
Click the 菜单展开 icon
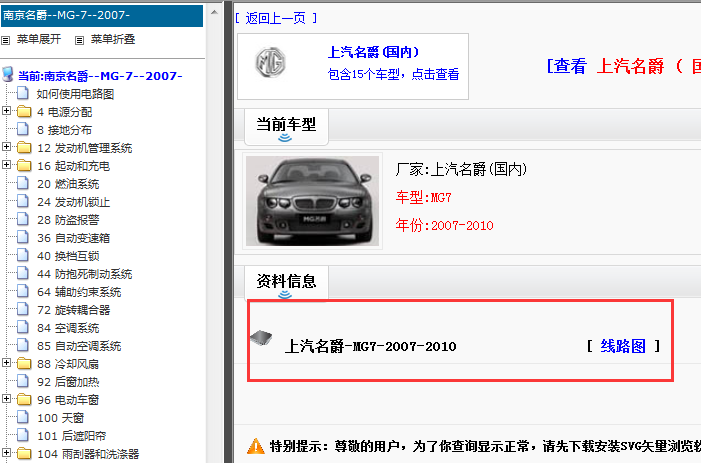[6, 41]
